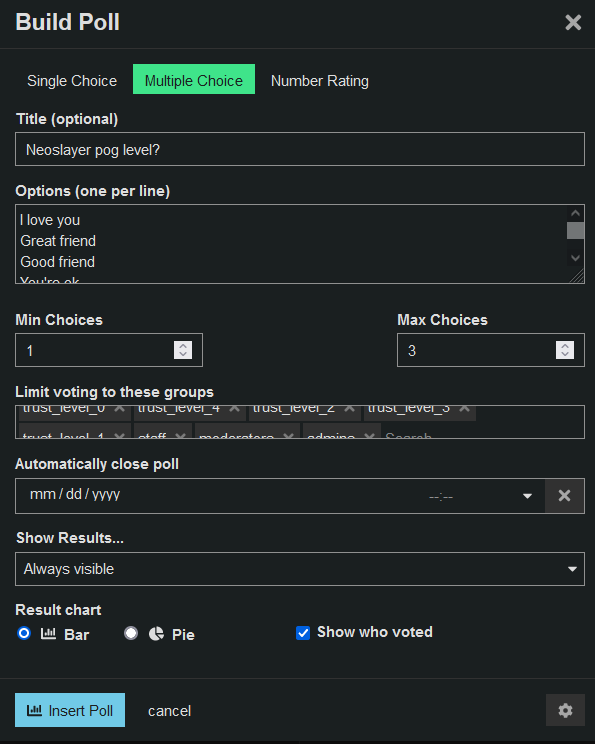This screenshot has width=595, height=744.
Task: Select the Pie result chart radio
Action: click(131, 633)
